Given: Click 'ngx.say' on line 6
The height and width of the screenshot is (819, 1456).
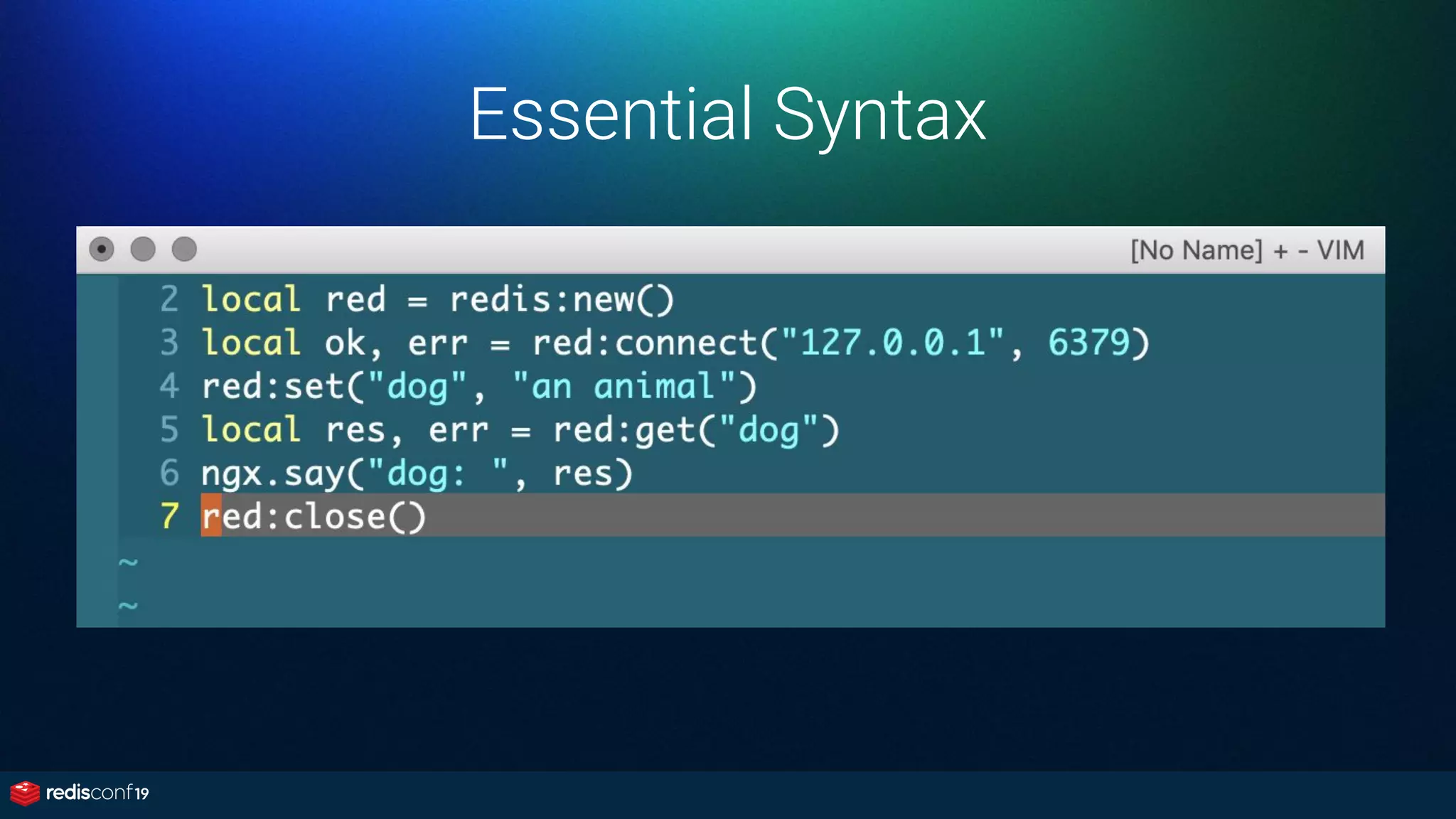Looking at the screenshot, I should (x=273, y=474).
